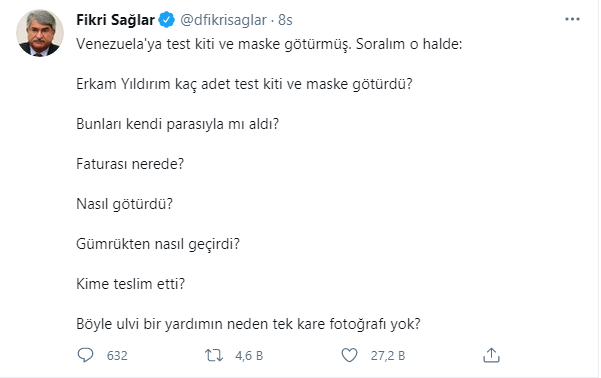Open the 8s timestamp link
The image size is (601, 378).
pos(285,20)
